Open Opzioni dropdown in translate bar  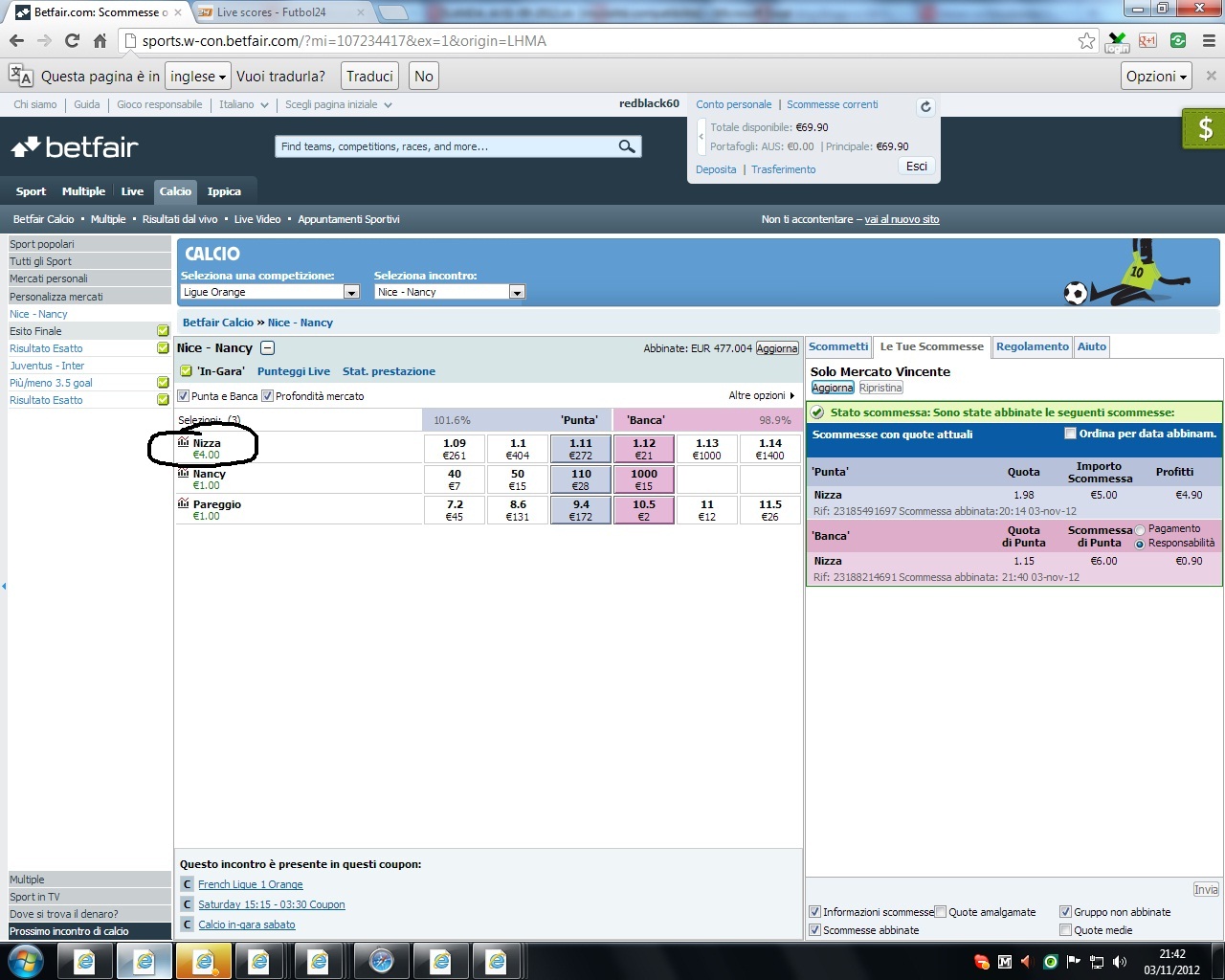1156,76
